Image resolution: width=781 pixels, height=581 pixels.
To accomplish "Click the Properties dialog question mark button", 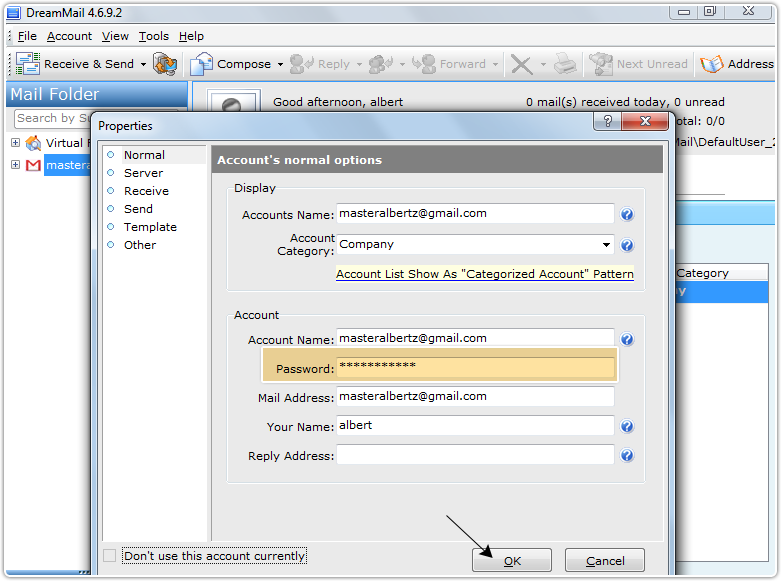I will point(607,121).
